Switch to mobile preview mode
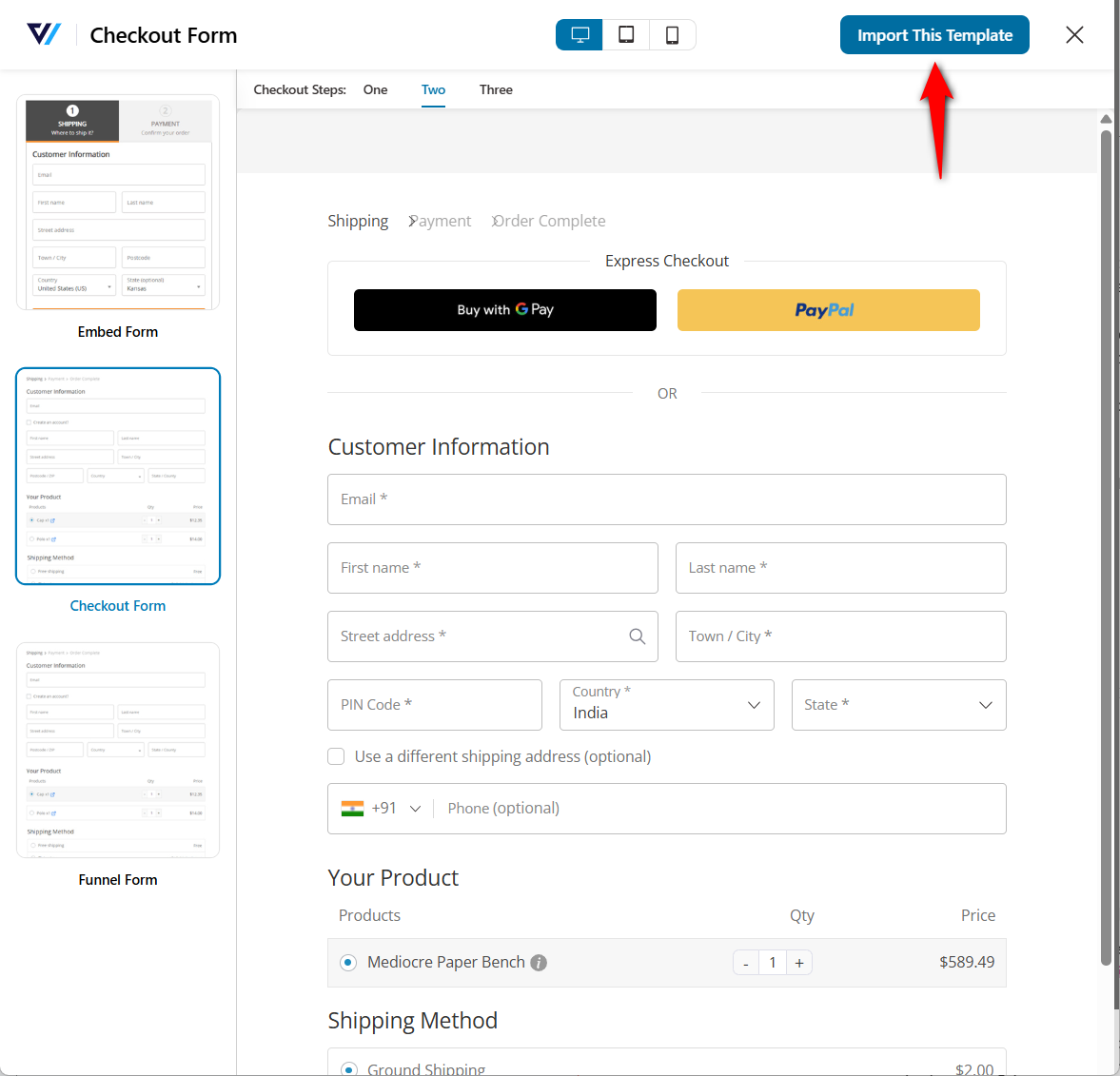1120x1076 pixels. pyautogui.click(x=672, y=34)
